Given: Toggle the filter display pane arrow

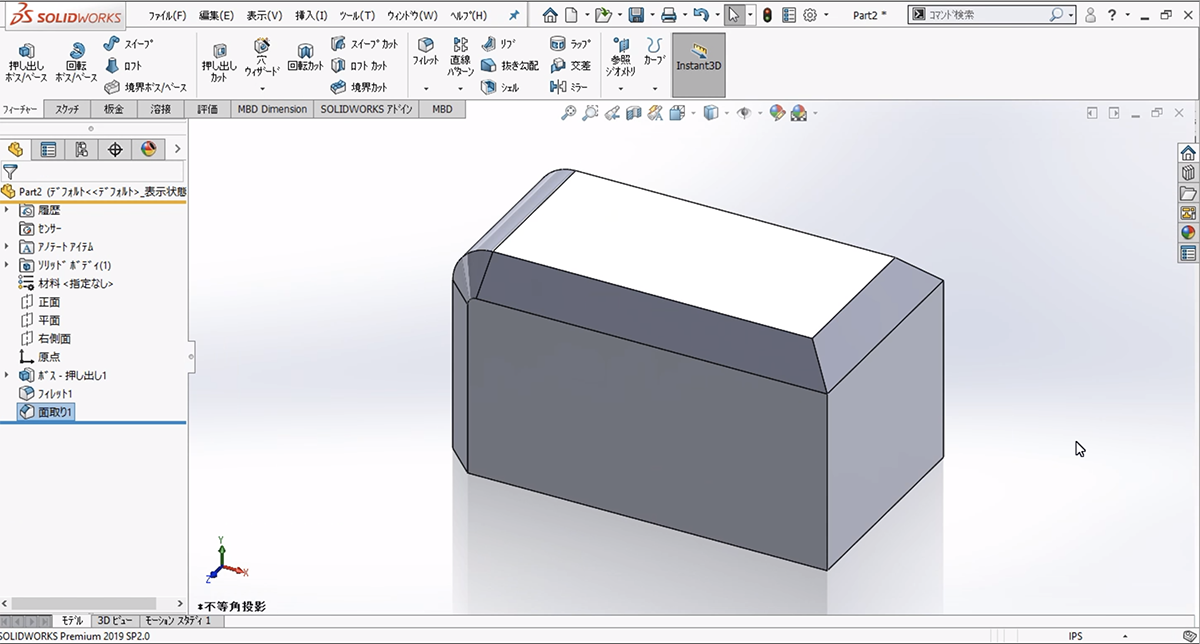Looking at the screenshot, I should (178, 146).
